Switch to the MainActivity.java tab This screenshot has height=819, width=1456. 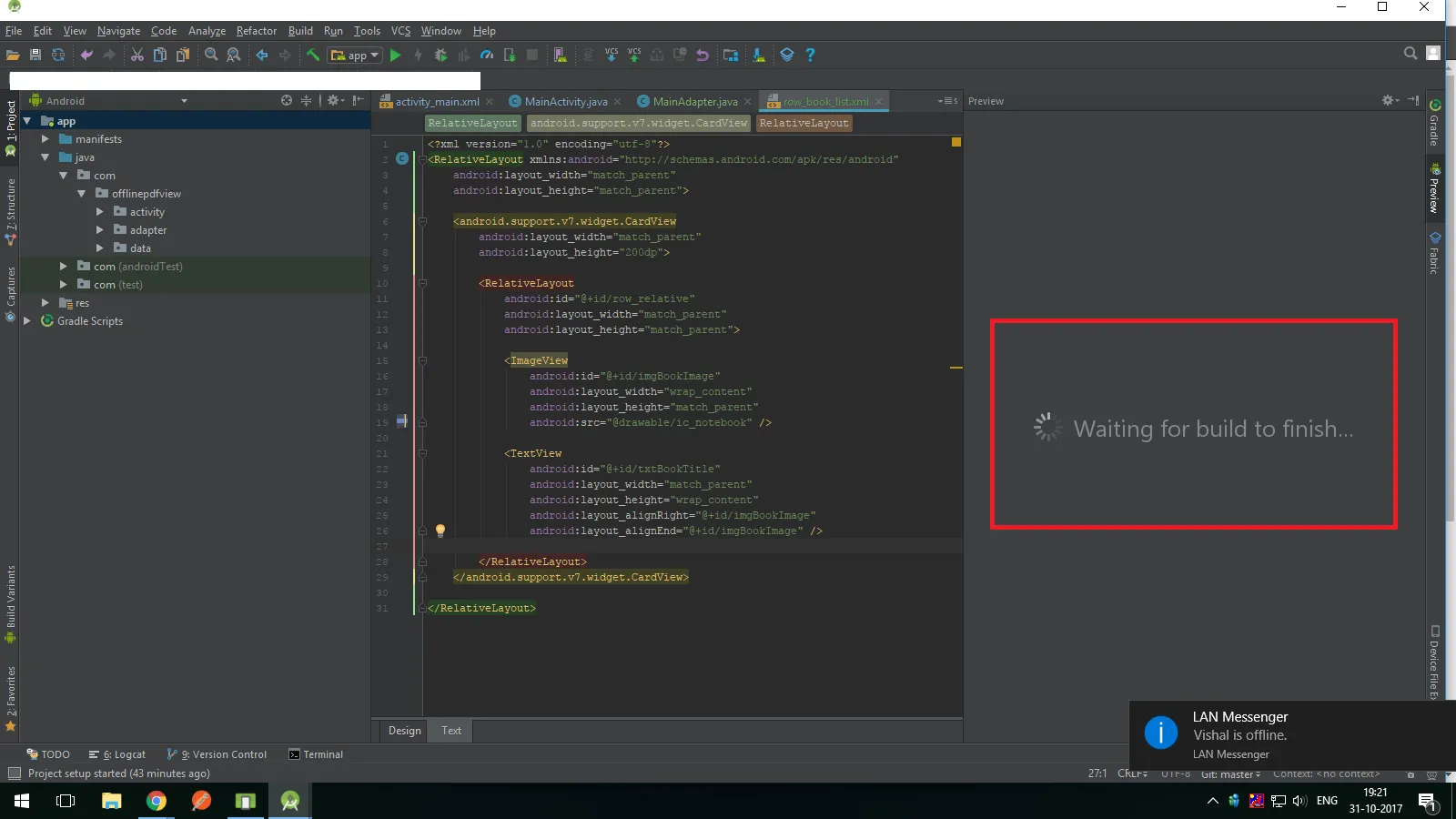tap(565, 102)
